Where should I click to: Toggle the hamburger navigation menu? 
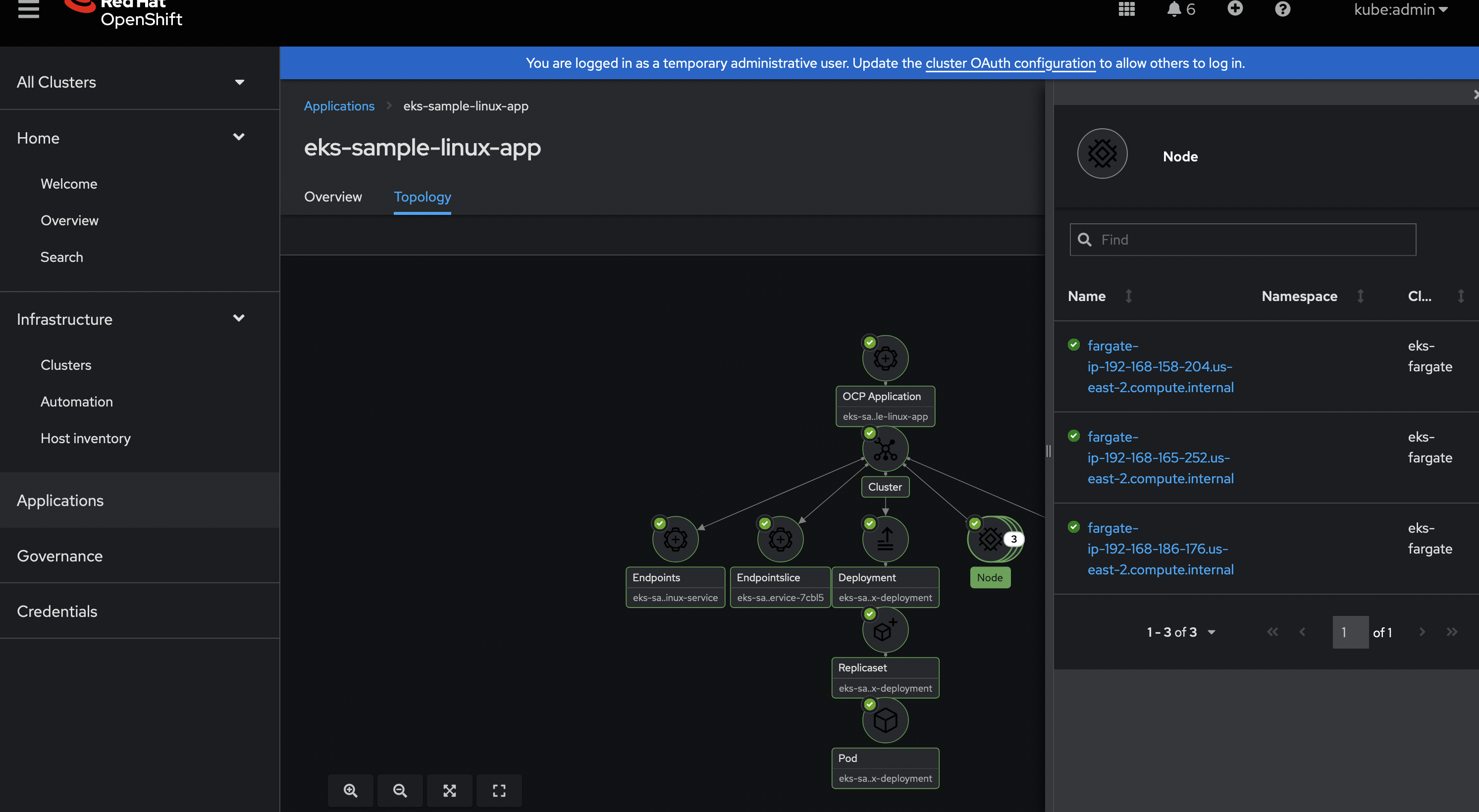(28, 9)
